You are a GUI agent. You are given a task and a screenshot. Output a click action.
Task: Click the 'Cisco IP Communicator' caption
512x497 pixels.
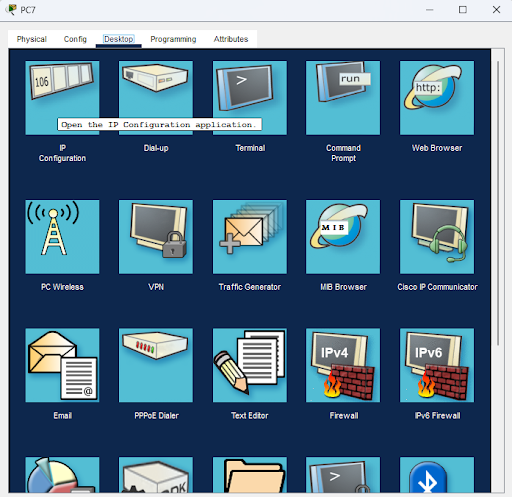pyautogui.click(x=437, y=287)
